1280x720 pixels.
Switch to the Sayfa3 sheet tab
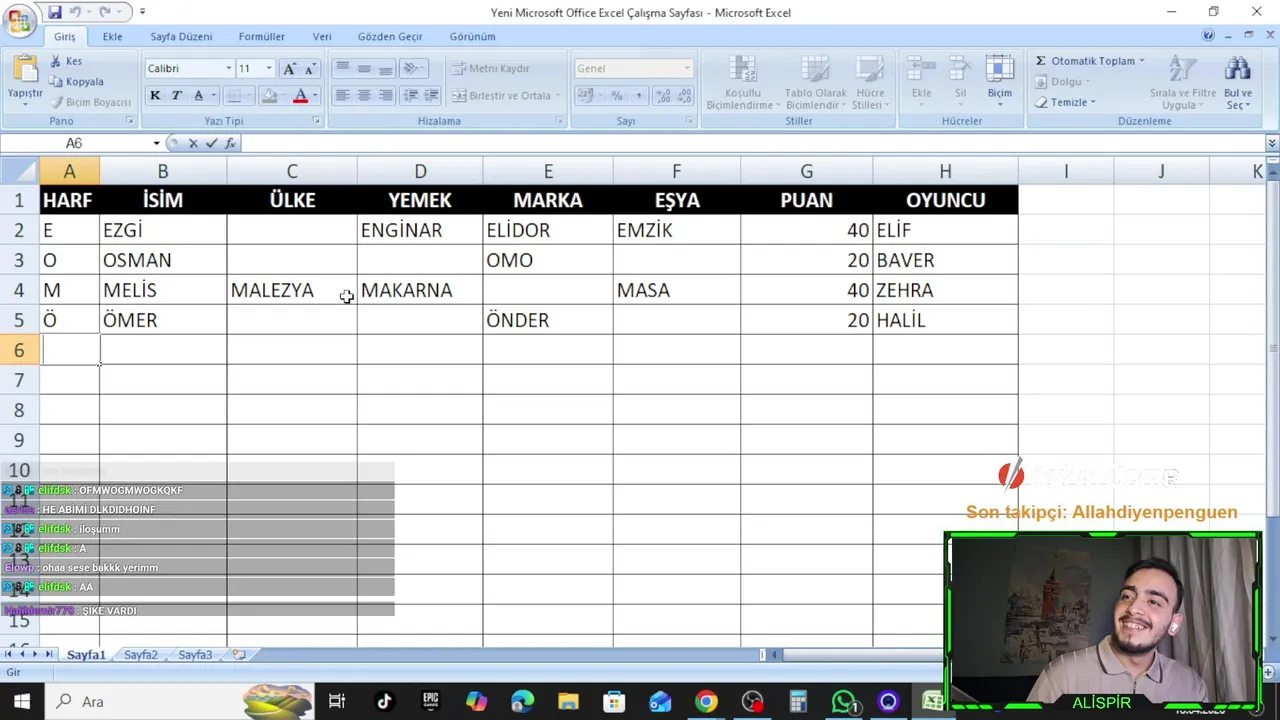[195, 655]
